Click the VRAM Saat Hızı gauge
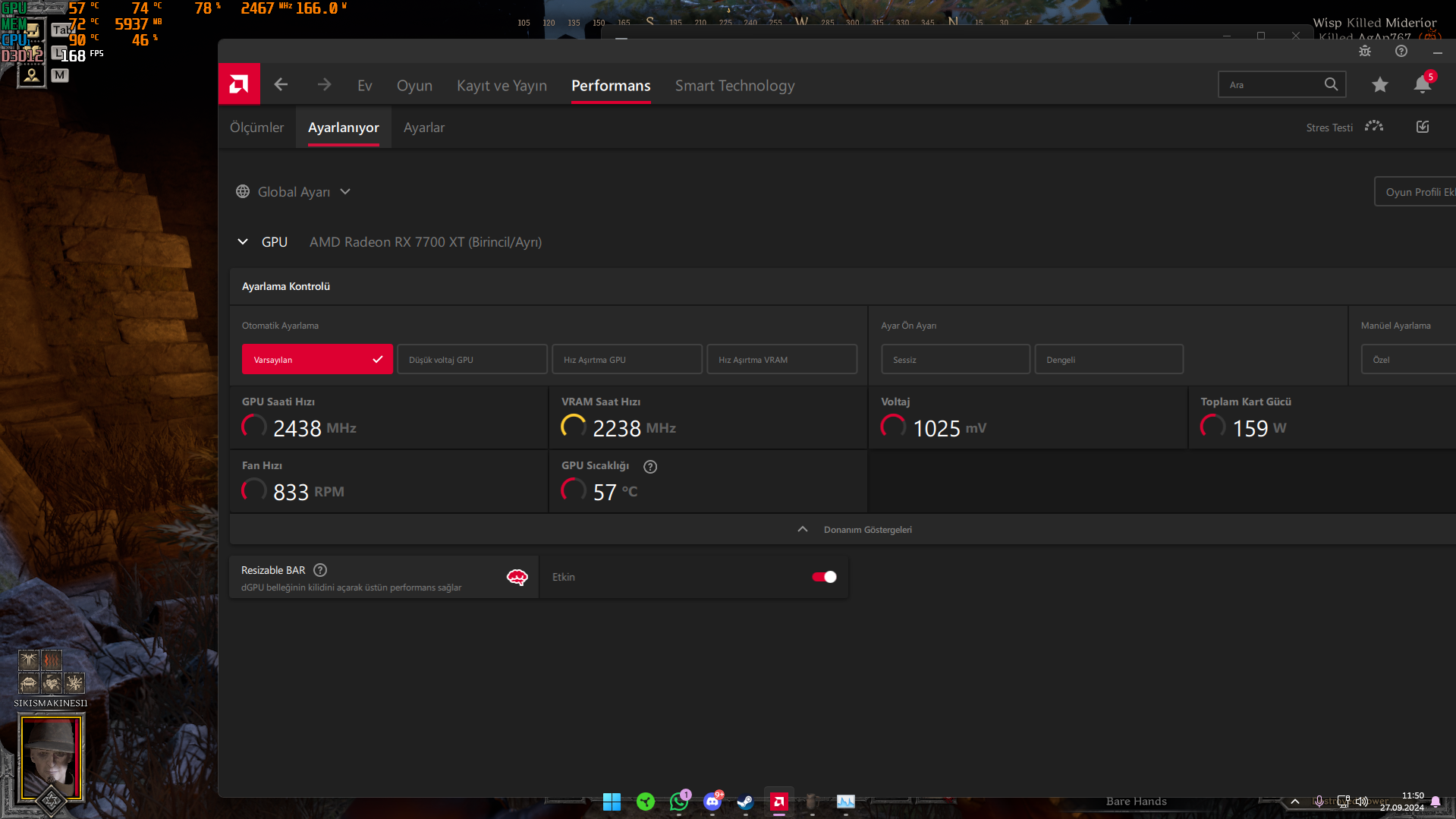This screenshot has height=819, width=1456. click(x=574, y=427)
